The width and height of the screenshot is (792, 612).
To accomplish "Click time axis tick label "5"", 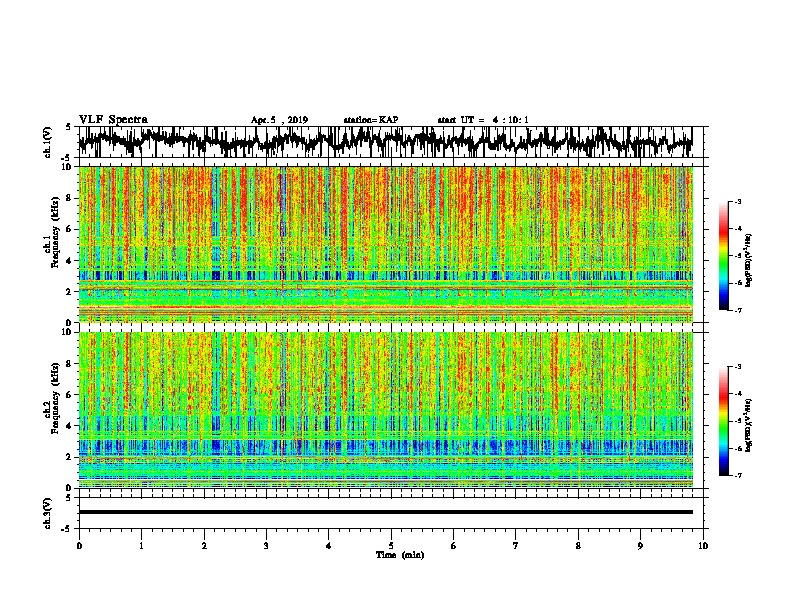I will click(x=391, y=546).
